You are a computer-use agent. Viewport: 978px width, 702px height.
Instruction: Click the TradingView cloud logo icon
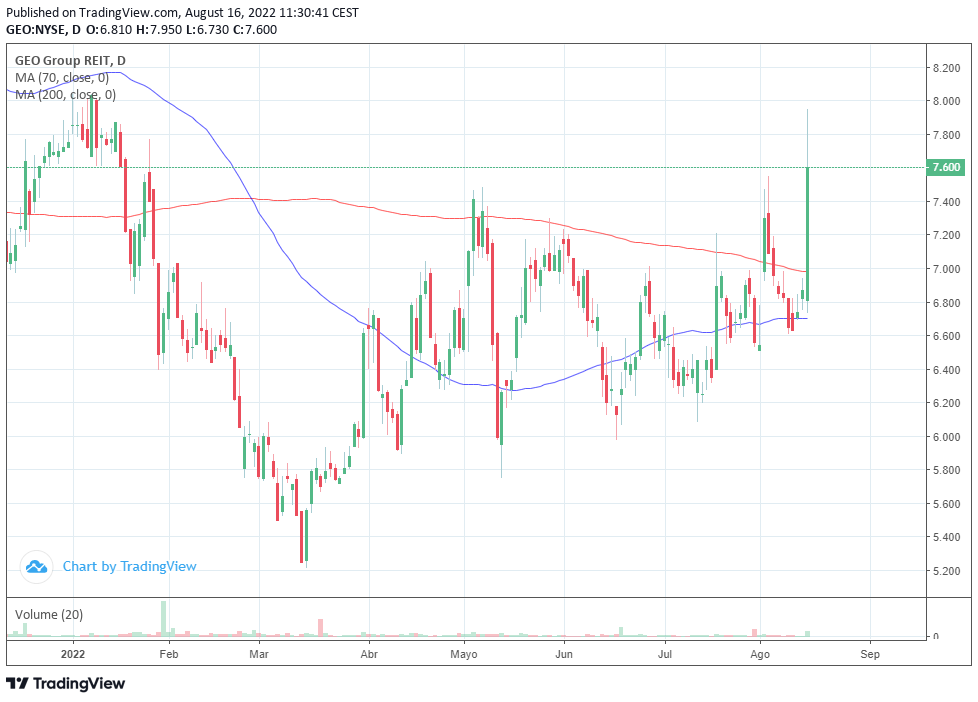click(x=36, y=567)
